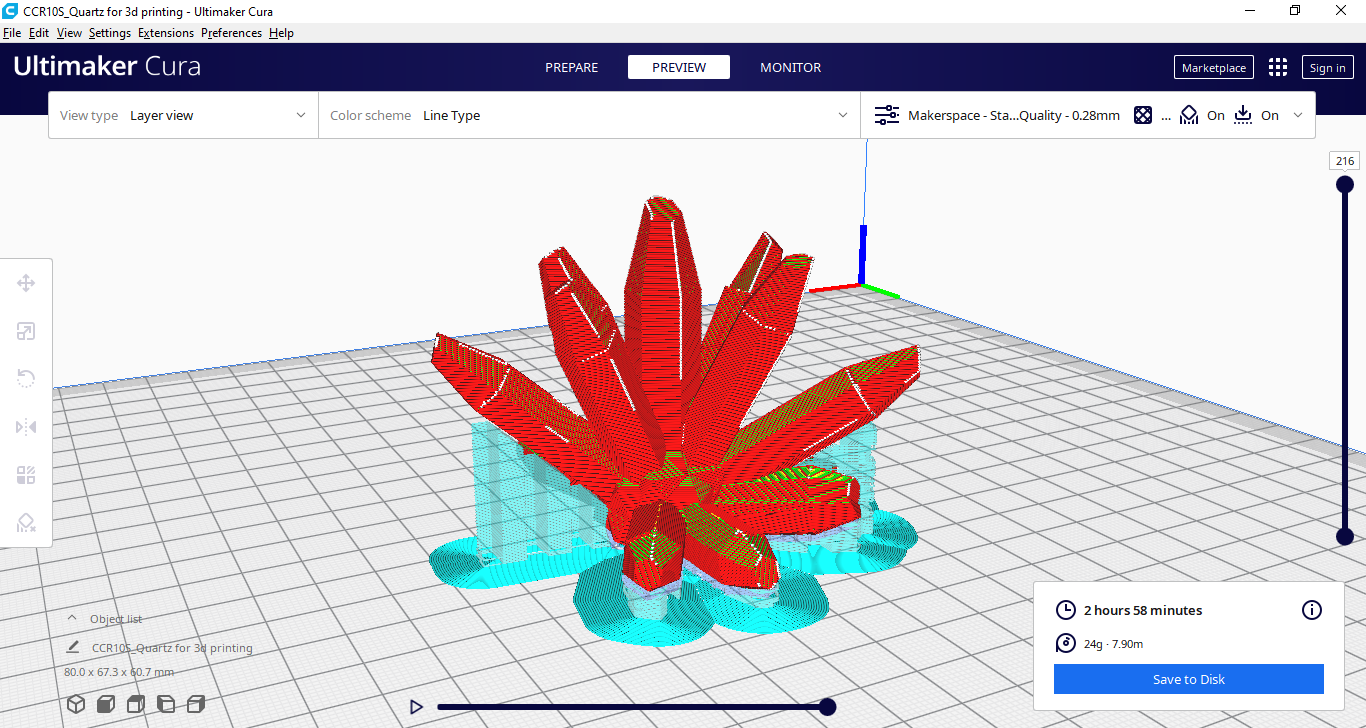This screenshot has height=728, width=1366.
Task: Open the Marketplace
Action: tap(1214, 67)
